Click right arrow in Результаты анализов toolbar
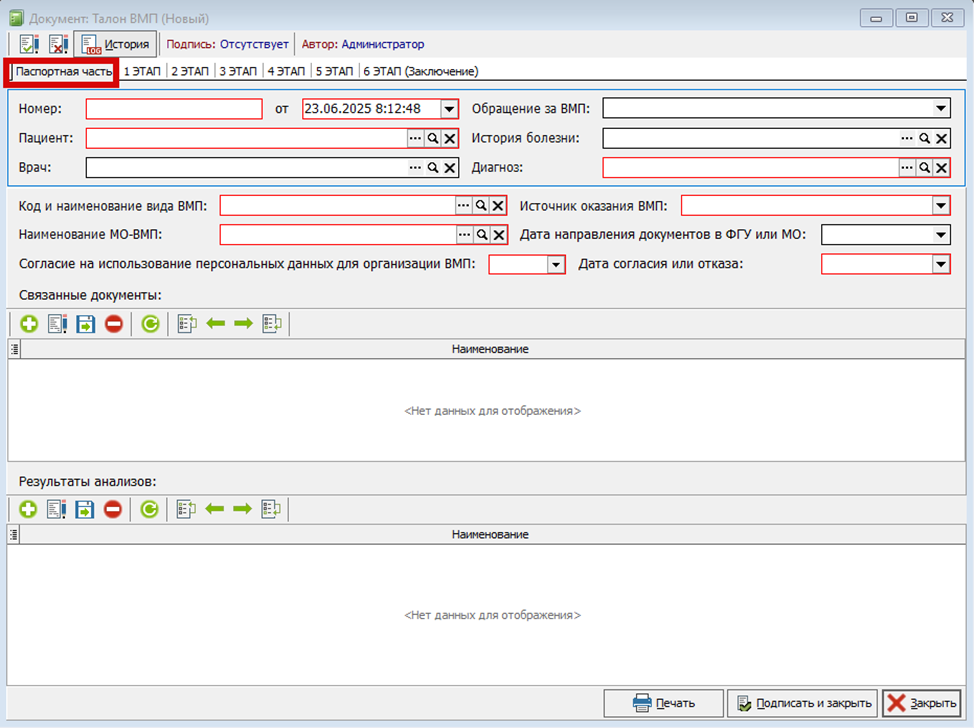The image size is (974, 728). point(242,509)
